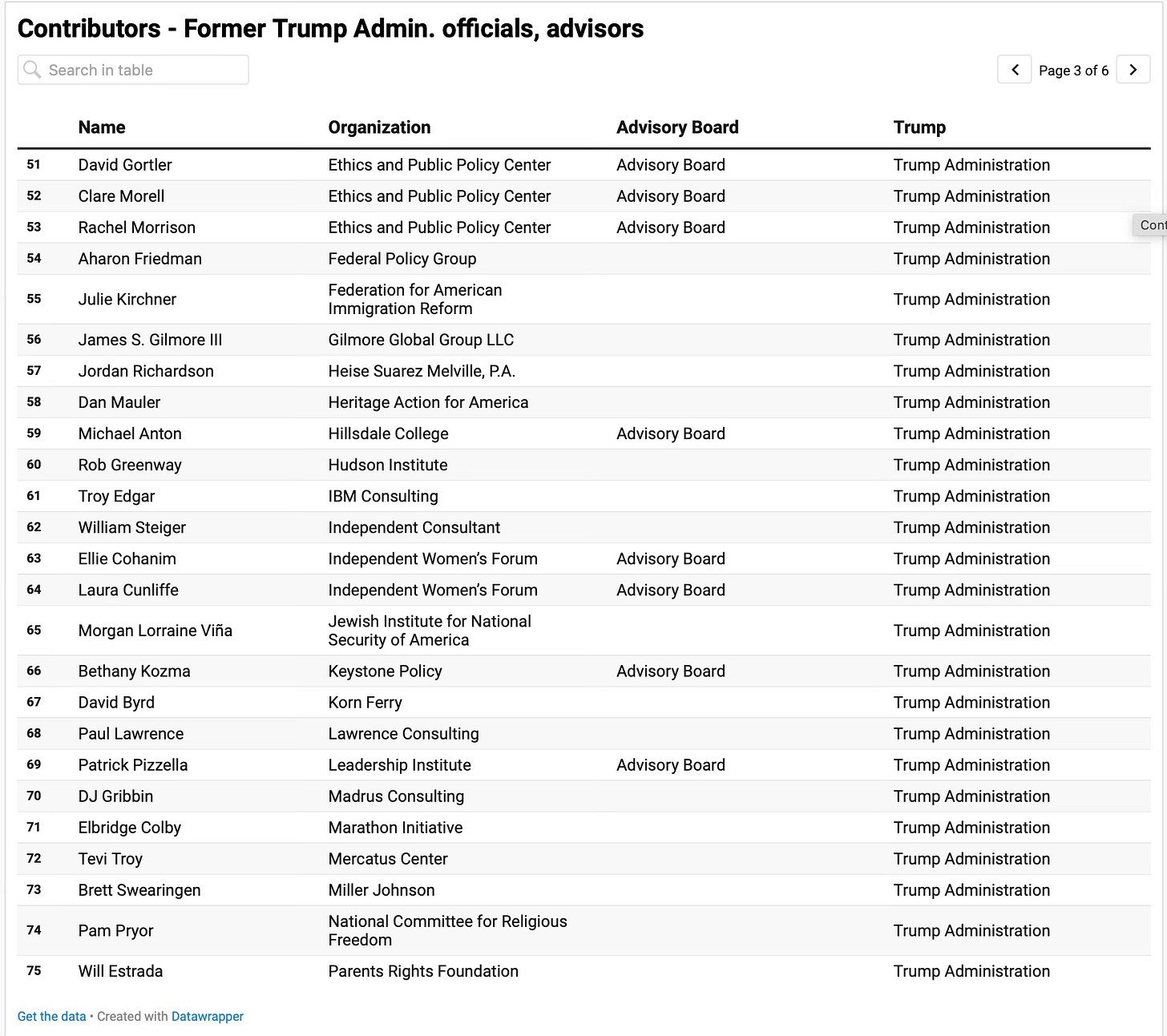The height and width of the screenshot is (1036, 1167).
Task: Select the name William Steiger
Action: (x=132, y=527)
